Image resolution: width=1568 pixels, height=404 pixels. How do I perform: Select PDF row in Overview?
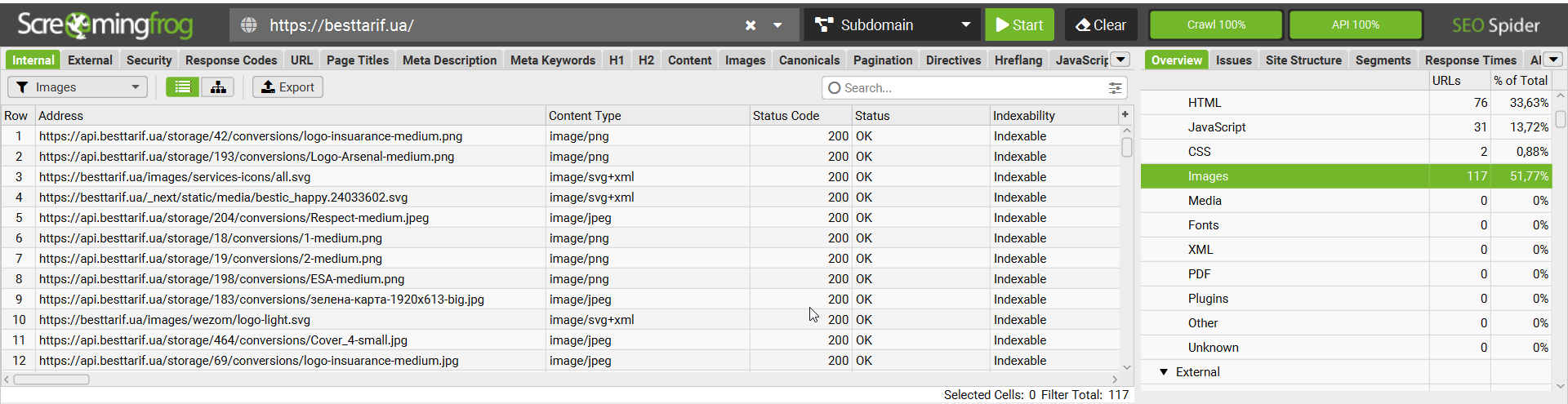(x=1346, y=273)
